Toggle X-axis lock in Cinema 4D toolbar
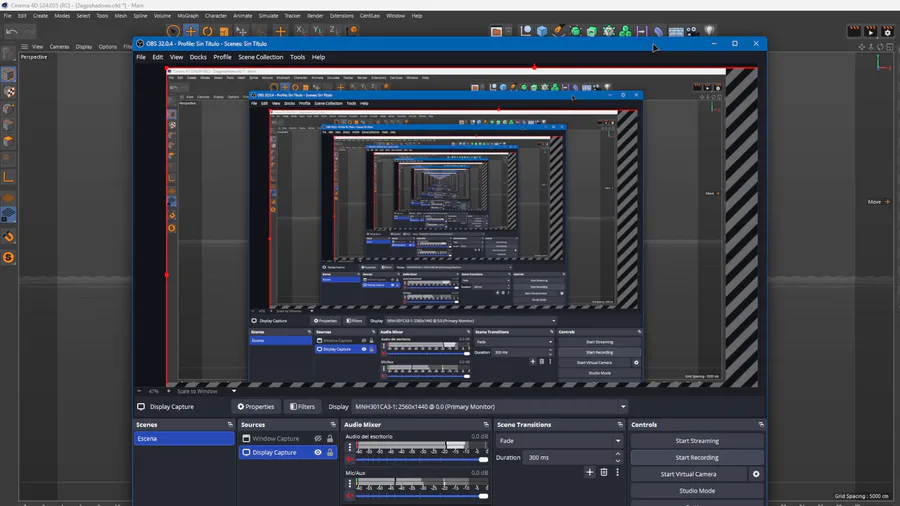900x506 pixels. coord(300,30)
